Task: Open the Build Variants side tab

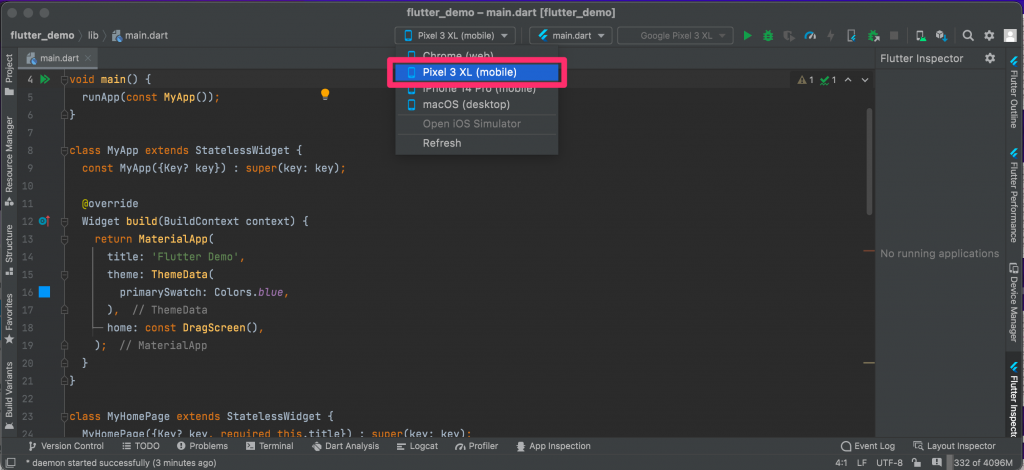Action: tap(9, 396)
